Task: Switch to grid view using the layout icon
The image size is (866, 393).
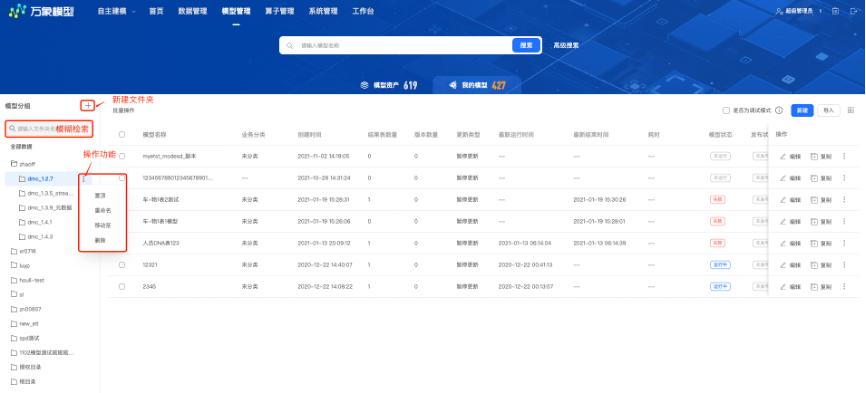Action: click(x=851, y=110)
